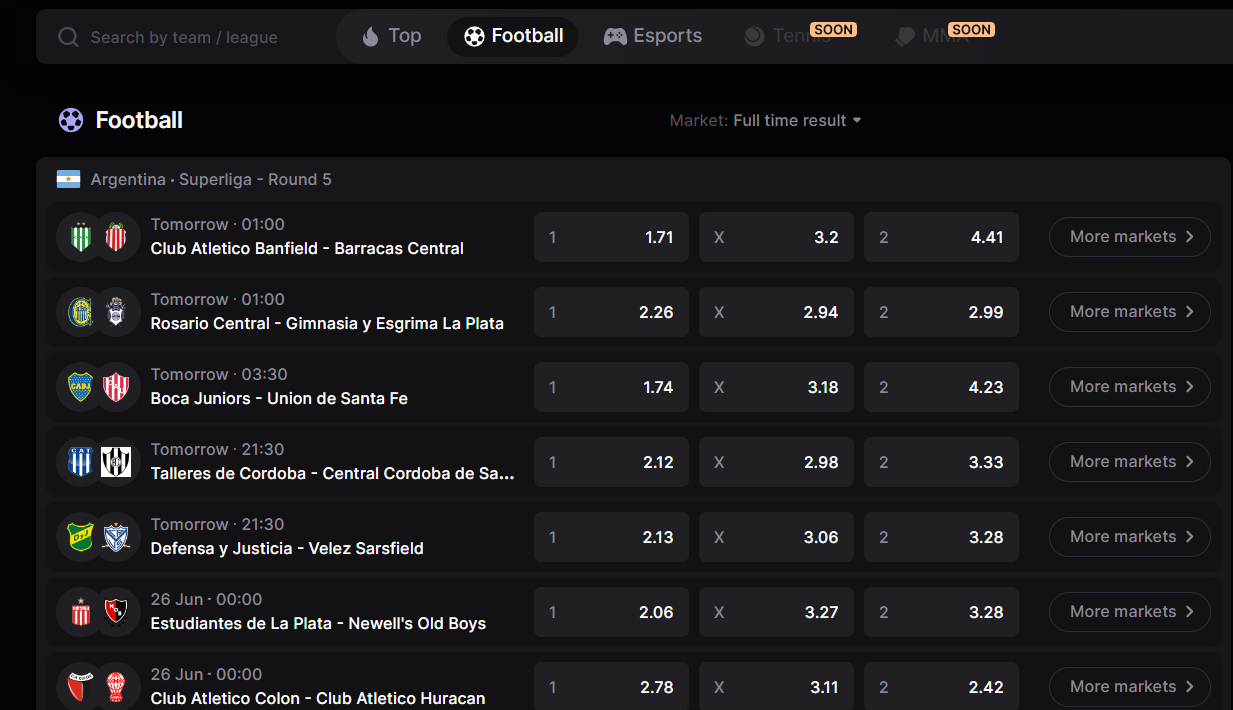This screenshot has width=1233, height=710.
Task: Select Central Cordoba win at 3.33
Action: (941, 462)
